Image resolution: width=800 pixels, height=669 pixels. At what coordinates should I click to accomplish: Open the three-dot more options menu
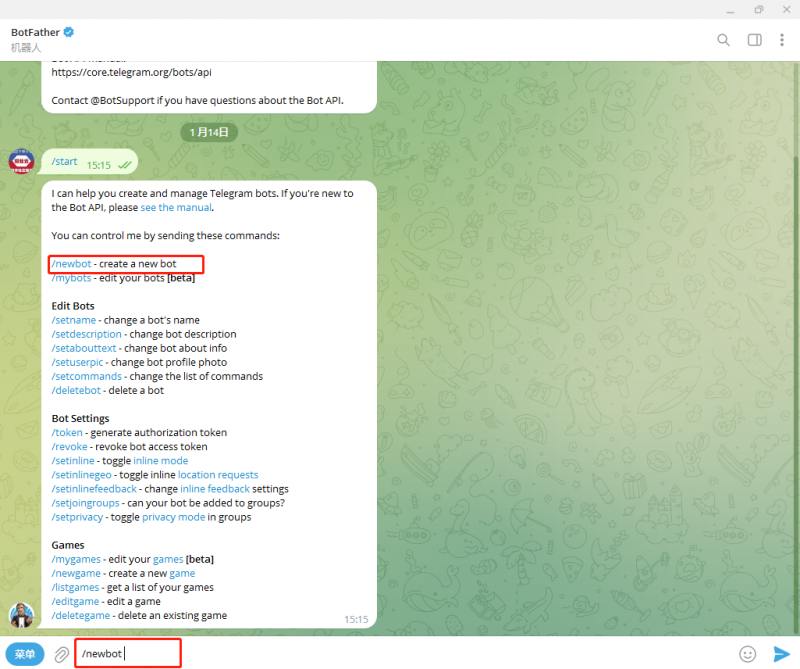(x=782, y=40)
